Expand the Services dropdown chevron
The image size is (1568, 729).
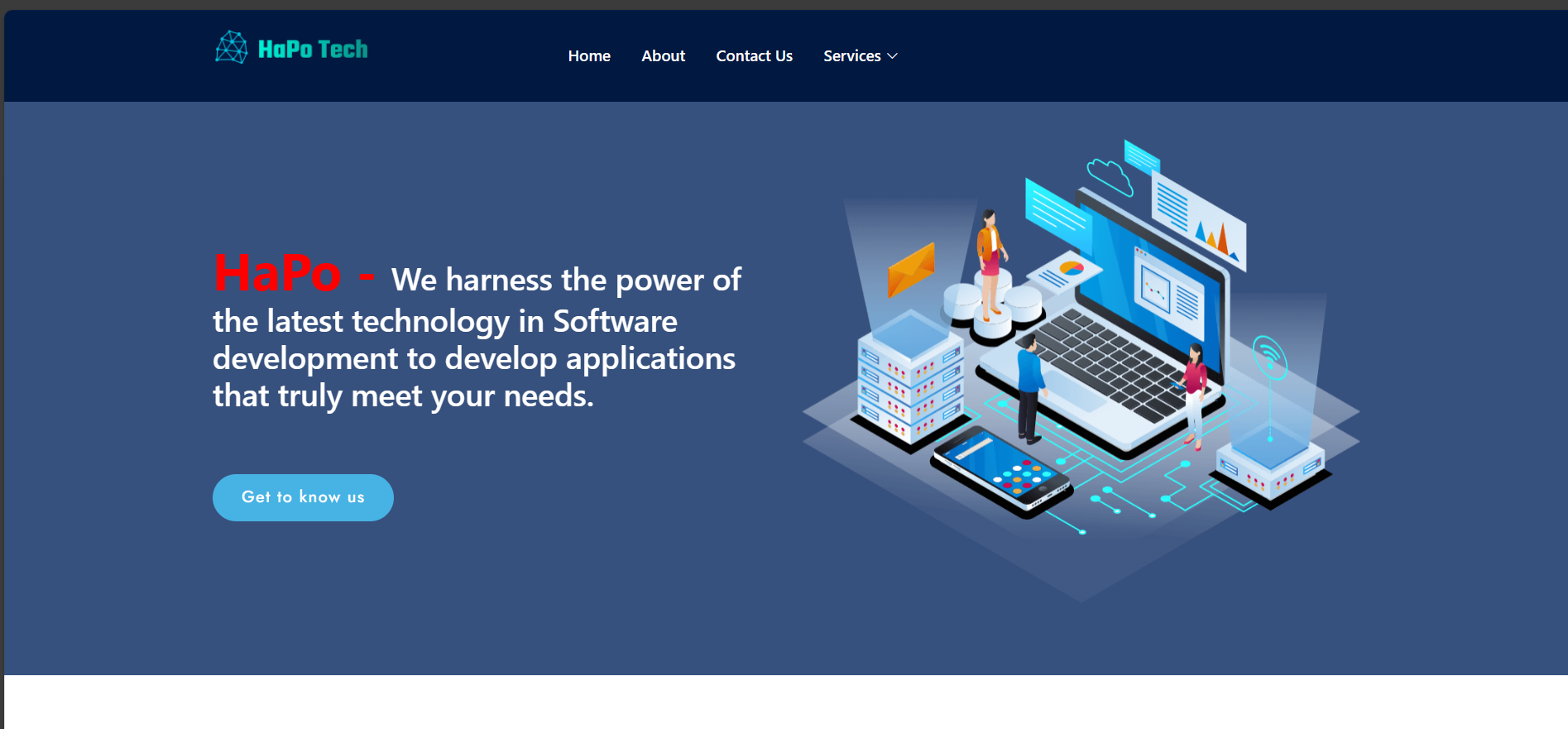(x=893, y=56)
